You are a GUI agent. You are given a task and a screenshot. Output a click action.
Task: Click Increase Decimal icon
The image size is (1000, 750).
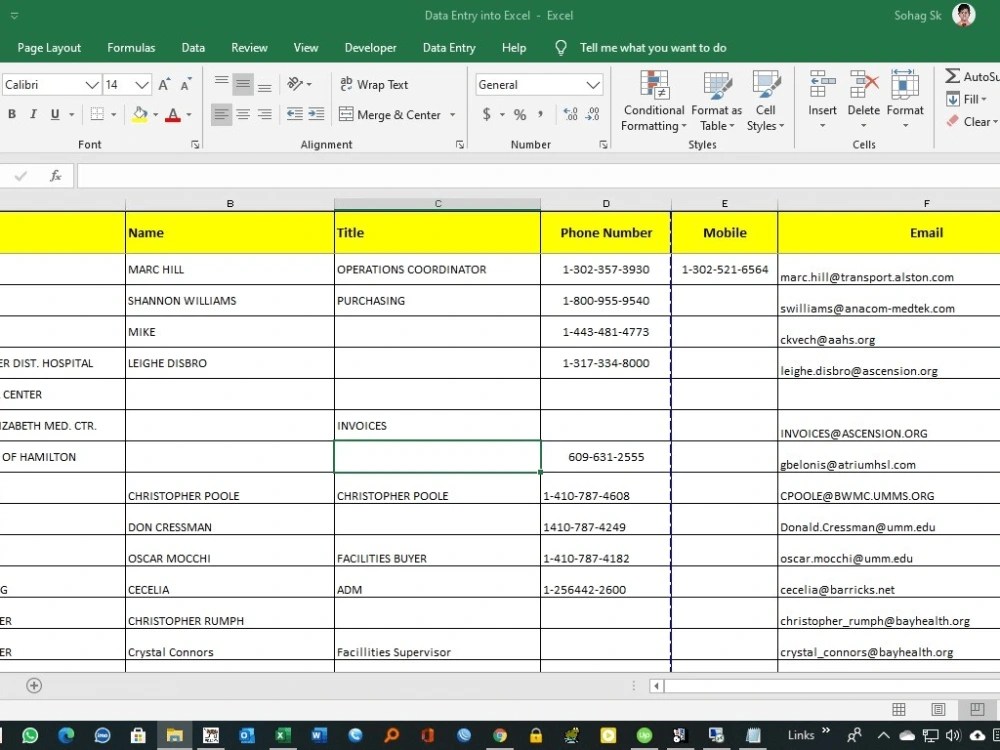point(571,114)
